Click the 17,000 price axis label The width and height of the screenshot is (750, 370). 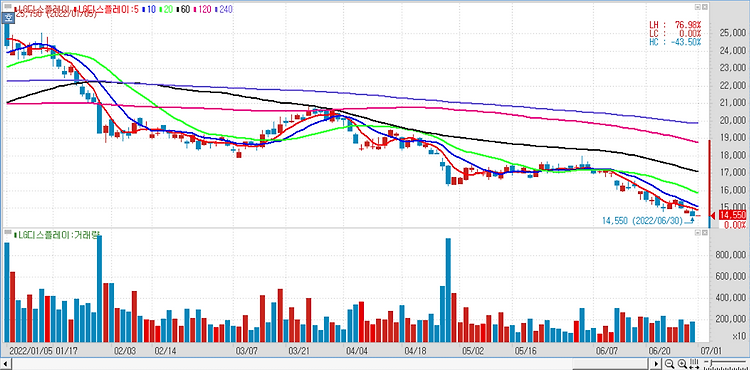click(732, 173)
